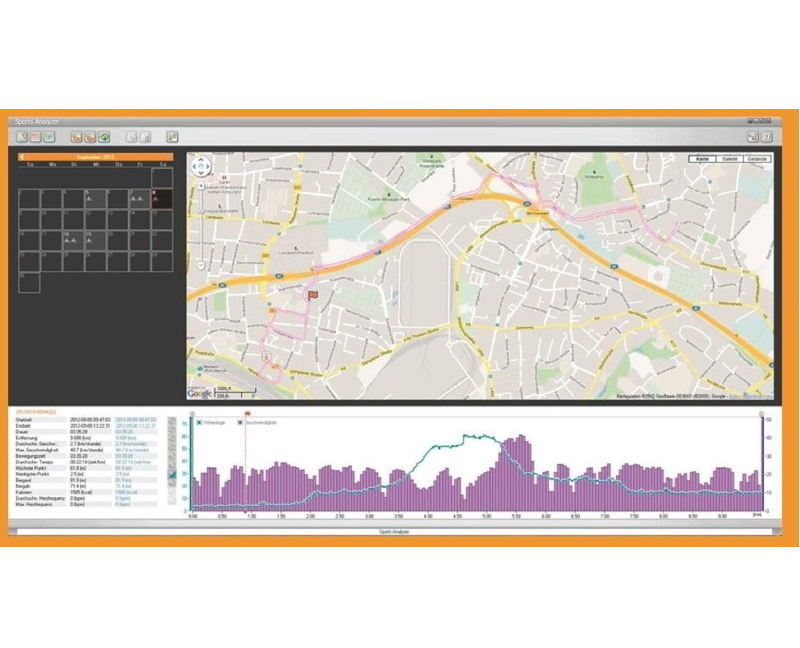Click the green round-arrow toolbar icon

(x=104, y=137)
